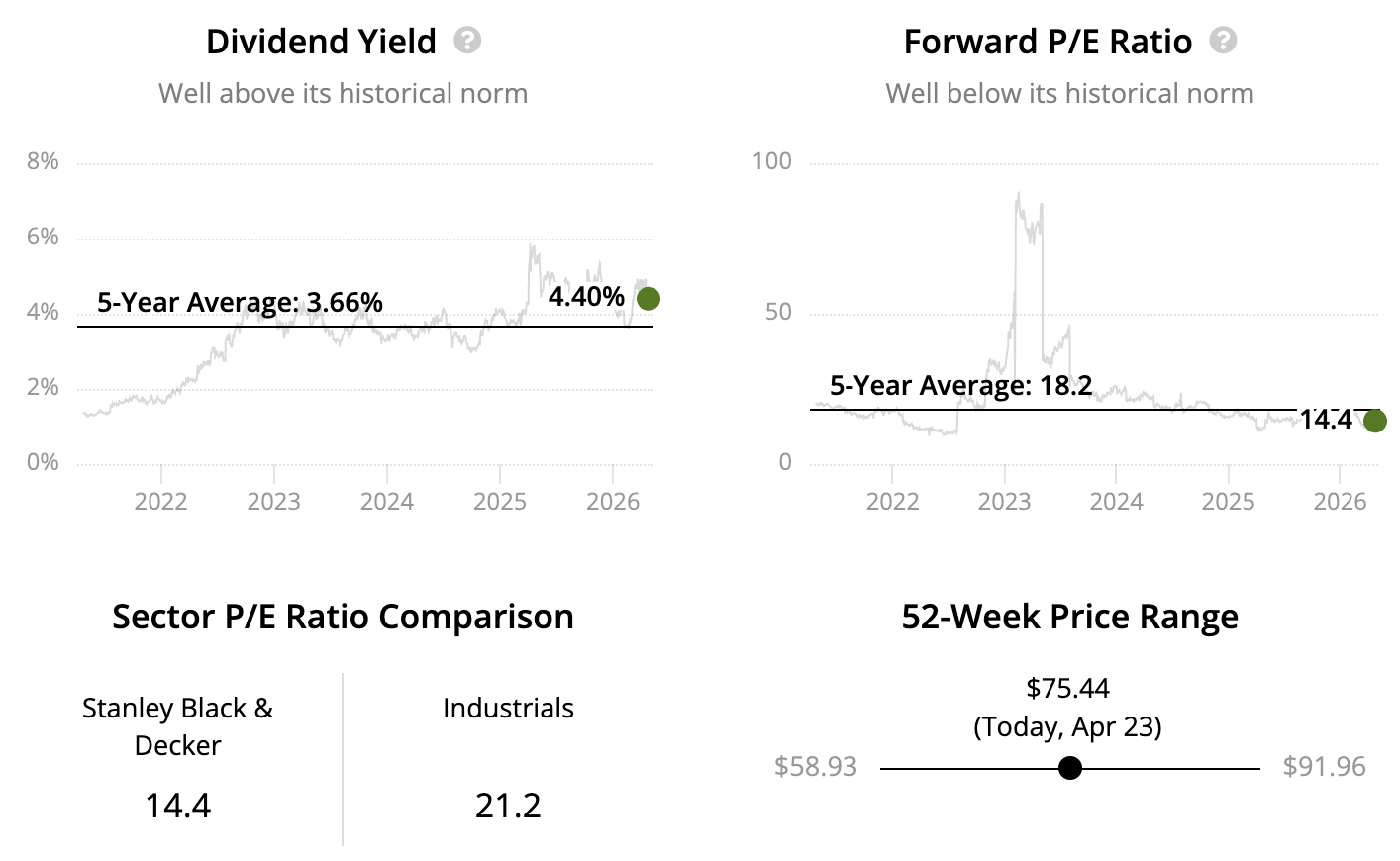Screen dimensions: 1400x861
Task: Select the green 14.4 forward P/E dot
Action: pyautogui.click(x=1374, y=421)
